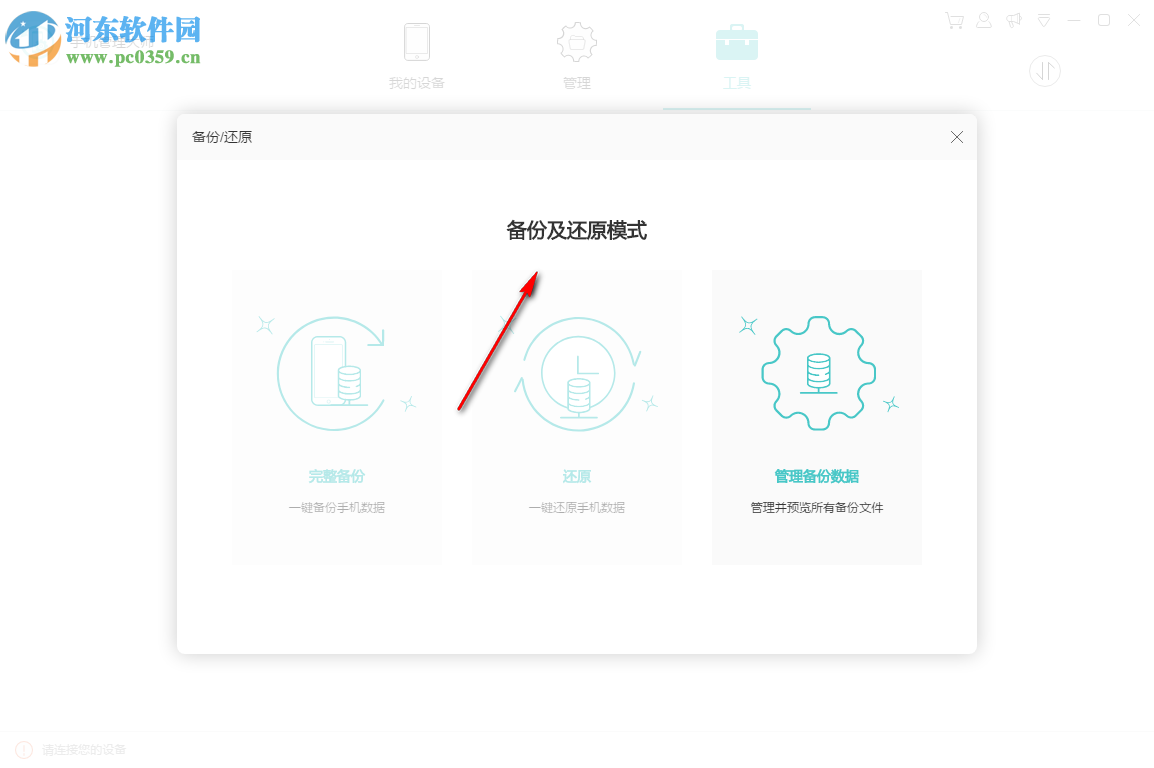The height and width of the screenshot is (768, 1154).
Task: Start 完整备份 full backup
Action: [336, 476]
